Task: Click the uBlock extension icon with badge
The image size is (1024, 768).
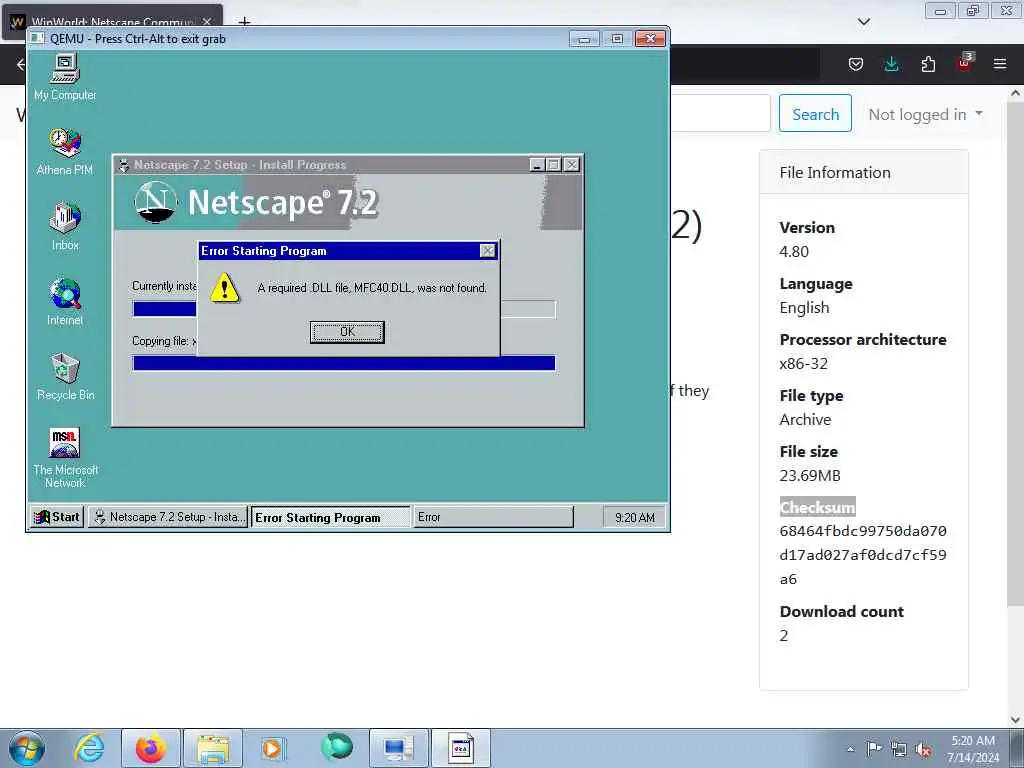Action: [964, 63]
